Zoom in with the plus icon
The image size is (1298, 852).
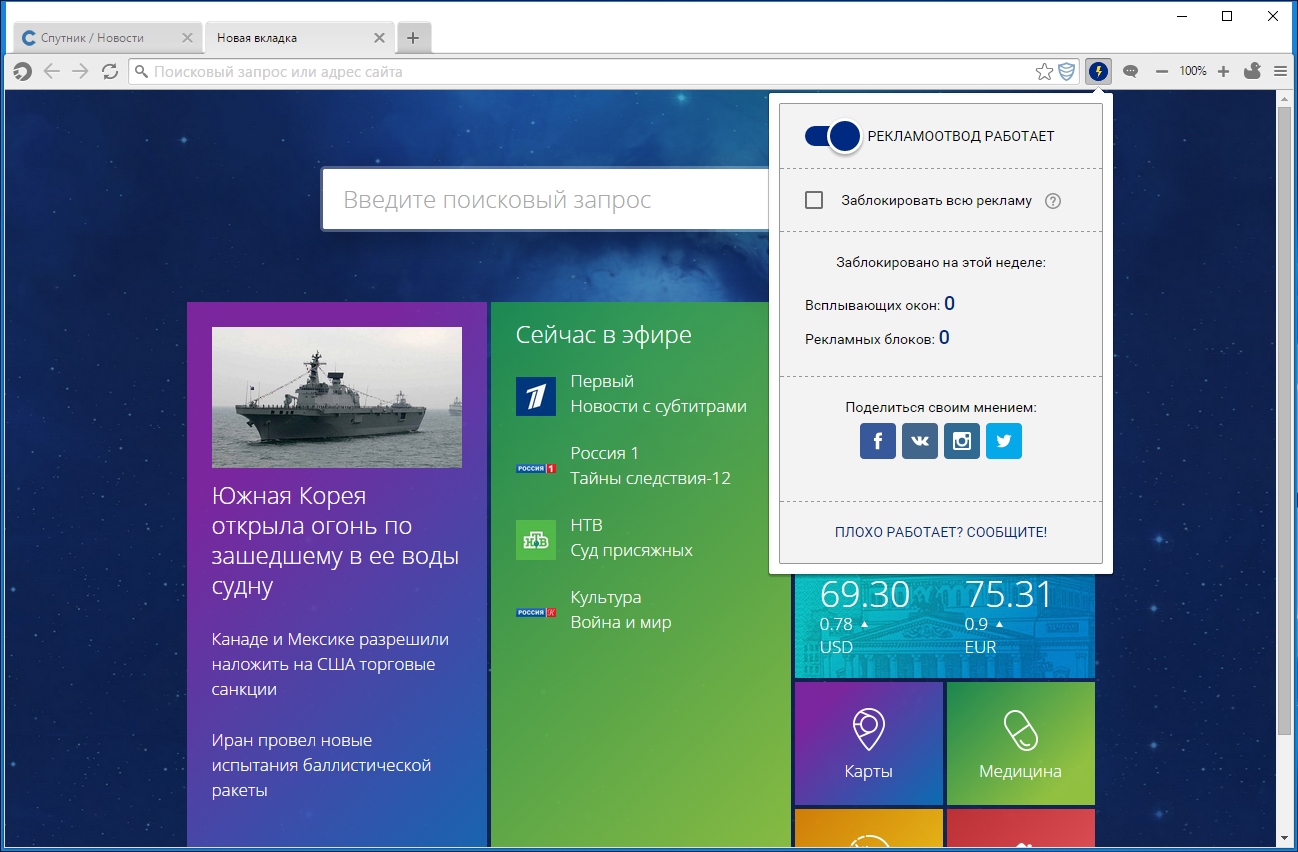point(1223,72)
